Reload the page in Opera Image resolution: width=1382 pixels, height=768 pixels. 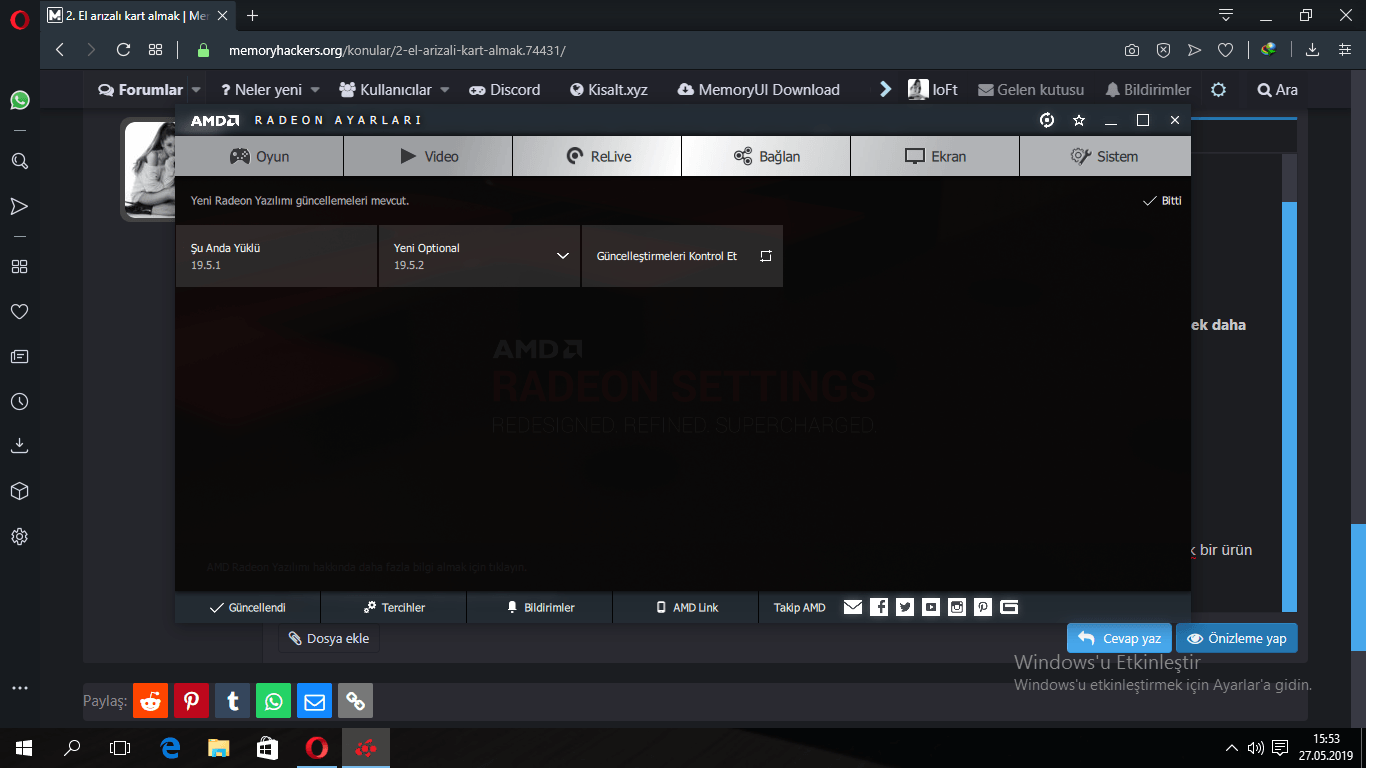[123, 50]
